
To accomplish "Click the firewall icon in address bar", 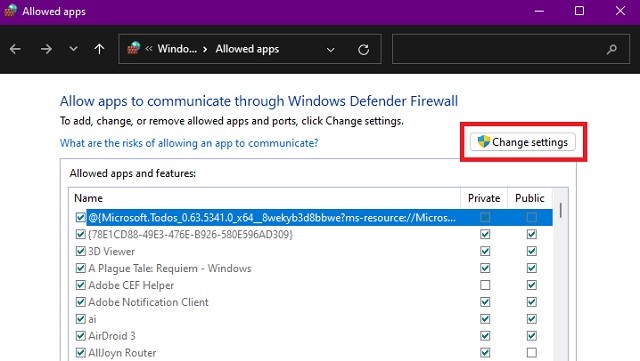I will point(133,48).
